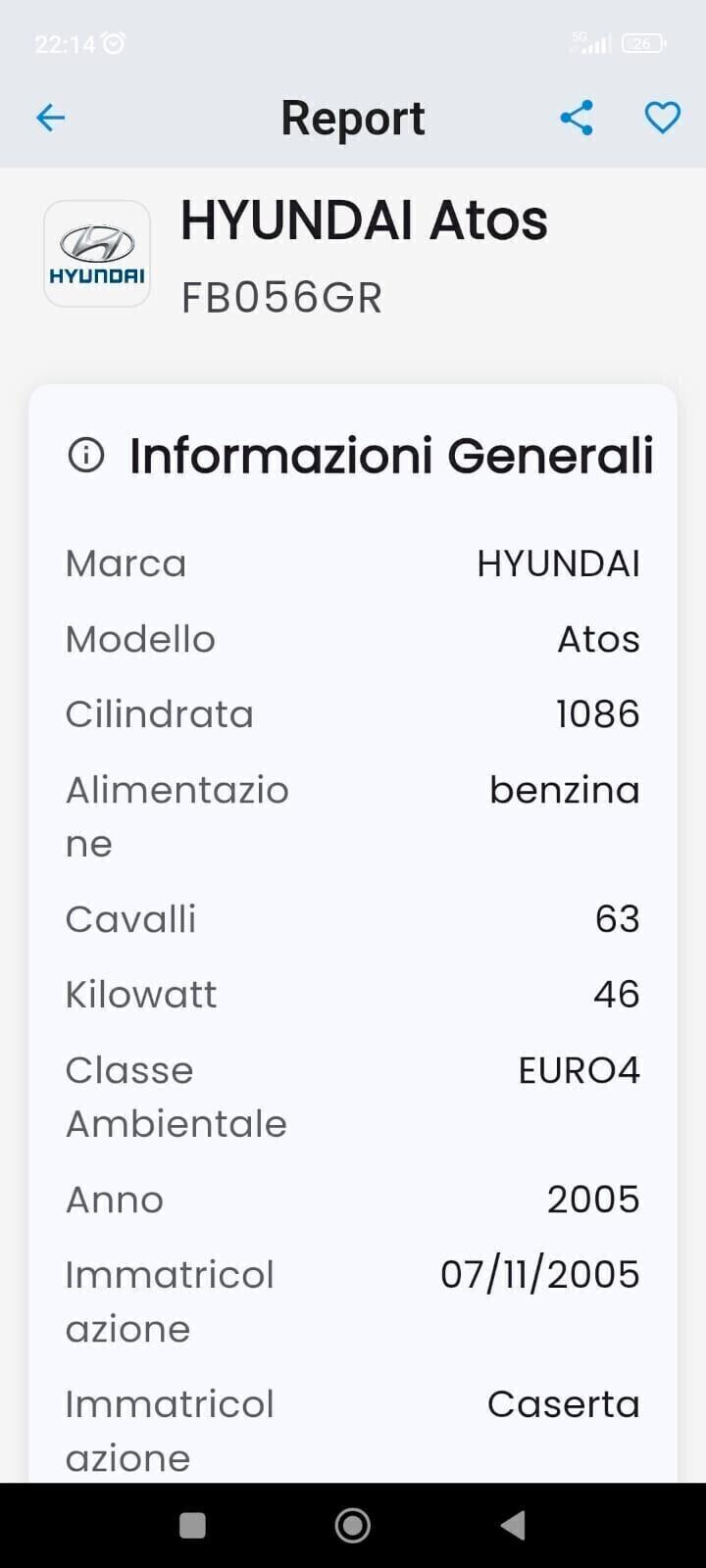The image size is (706, 1568).
Task: Tap the Report page title
Action: click(353, 119)
